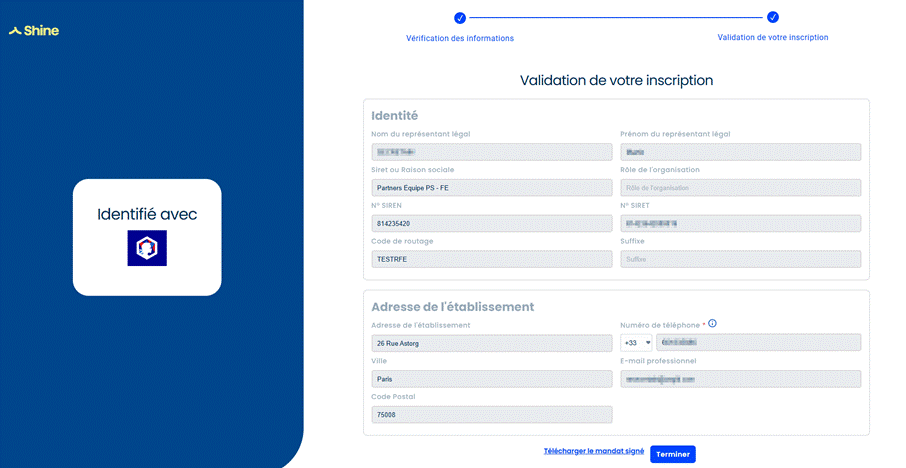906x468 pixels.
Task: Click the Code Postal field
Action: coord(492,415)
